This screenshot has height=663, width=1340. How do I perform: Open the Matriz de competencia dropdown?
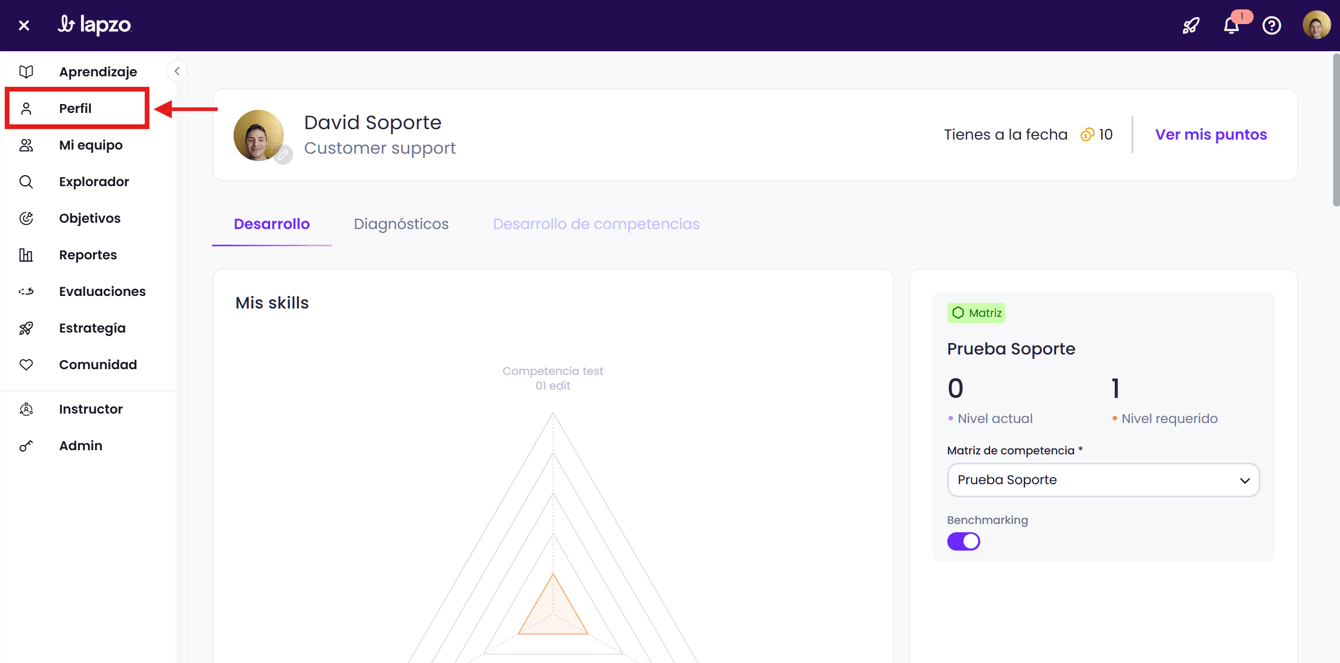(1102, 480)
